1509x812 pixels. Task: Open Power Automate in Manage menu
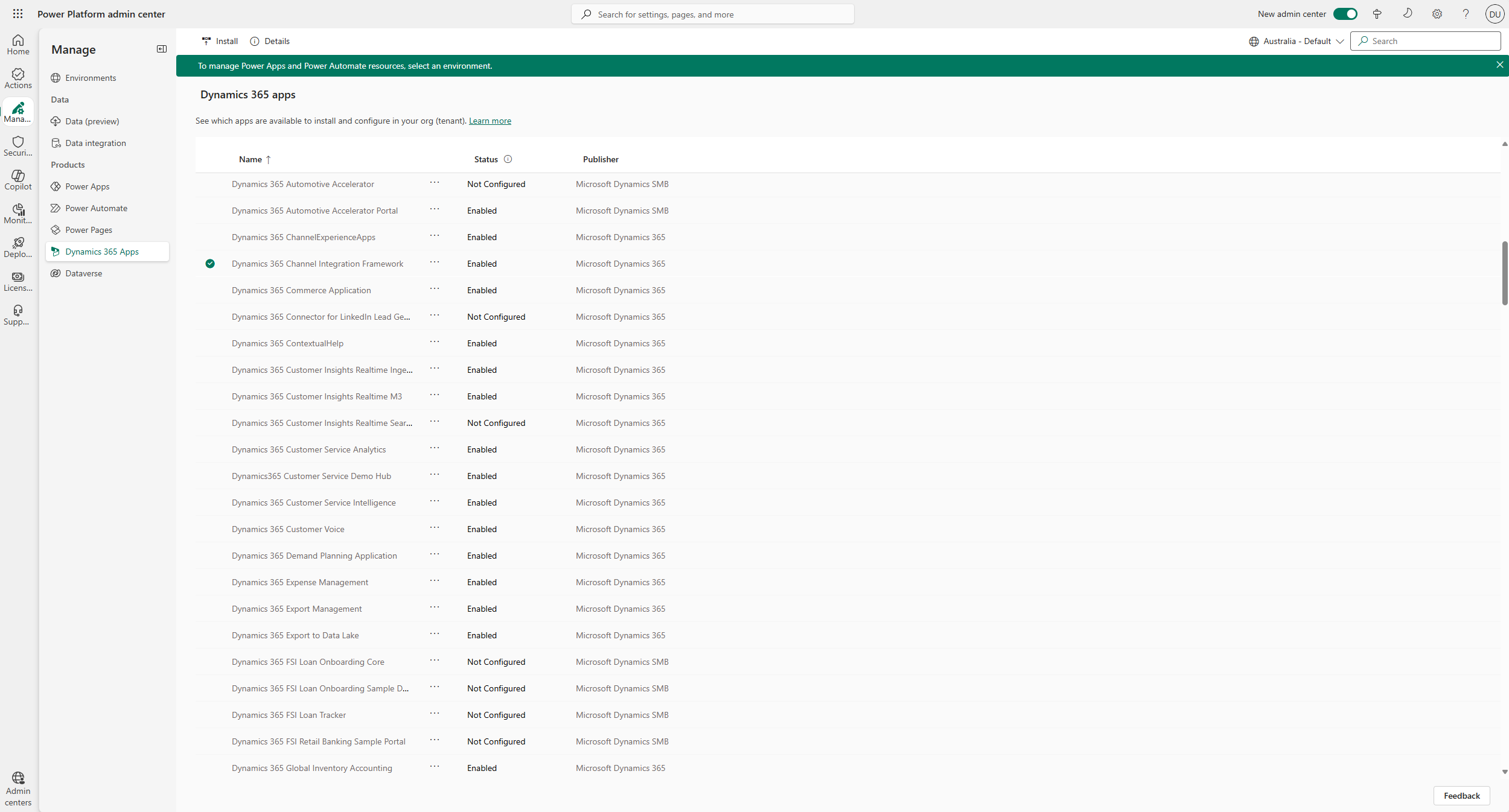point(96,208)
